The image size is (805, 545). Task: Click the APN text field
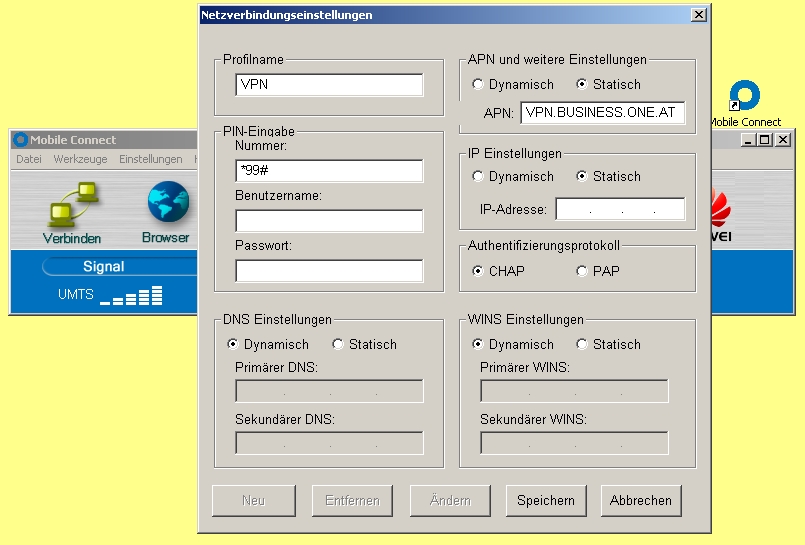(x=602, y=113)
